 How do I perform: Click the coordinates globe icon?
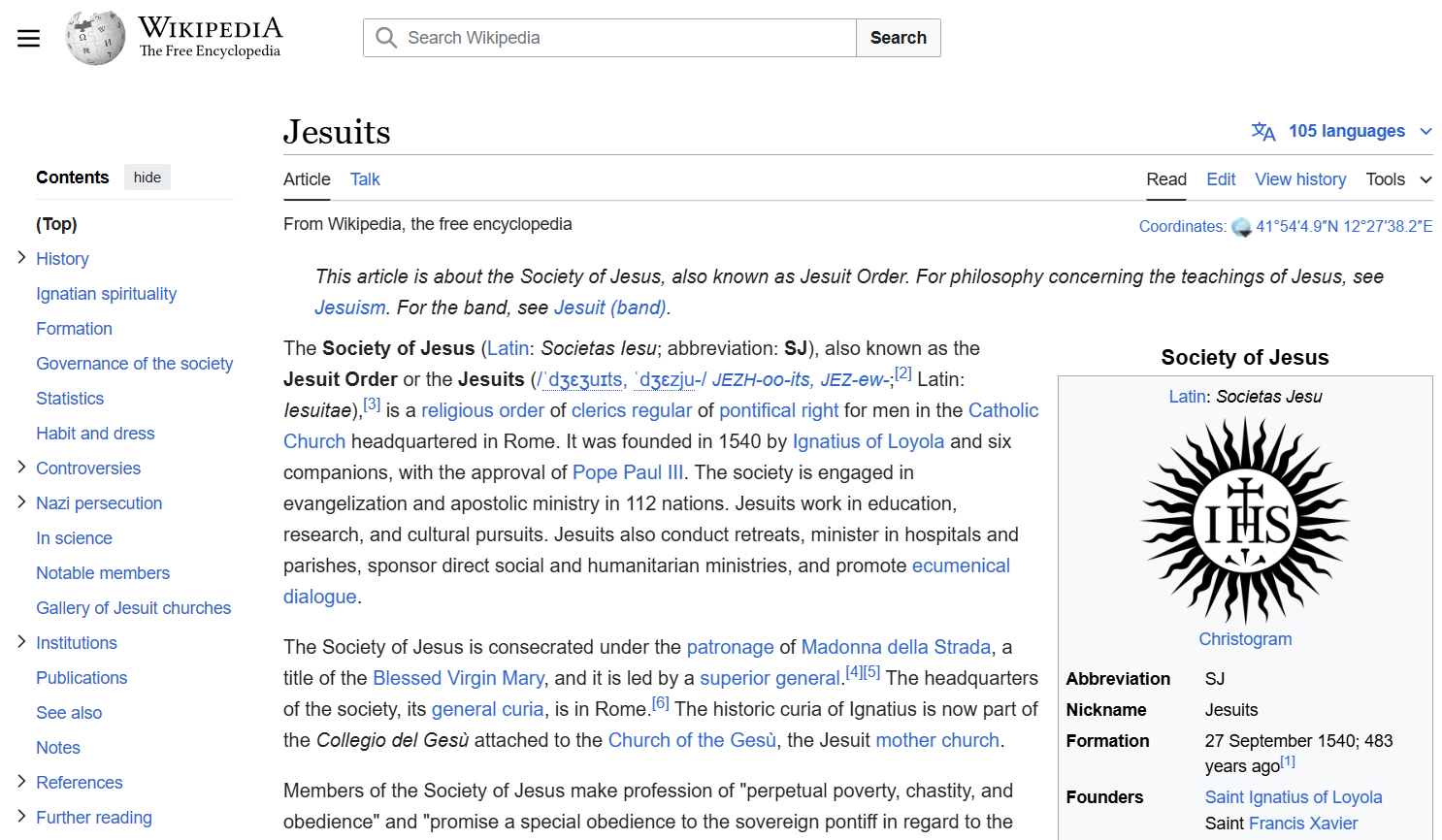(x=1241, y=227)
